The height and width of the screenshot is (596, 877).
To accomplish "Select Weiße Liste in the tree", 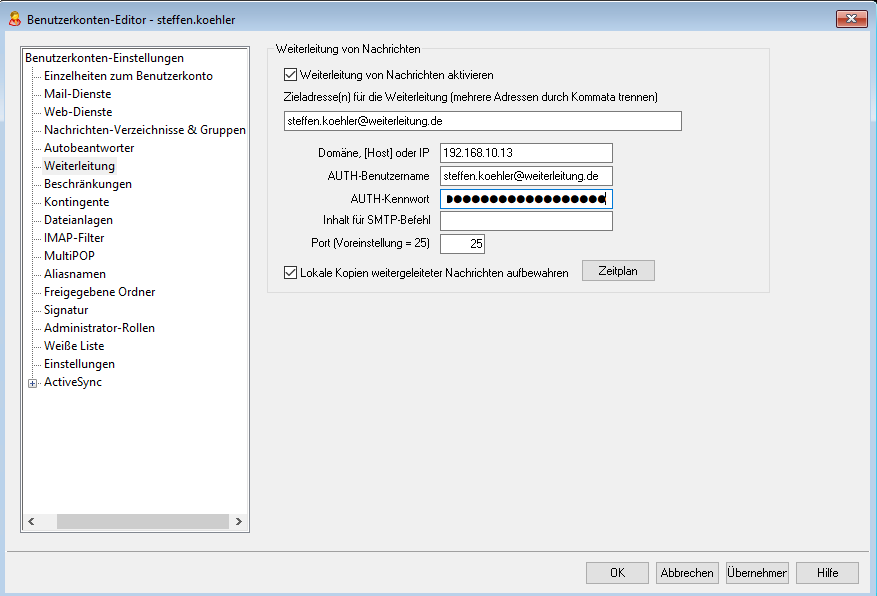I will [73, 346].
